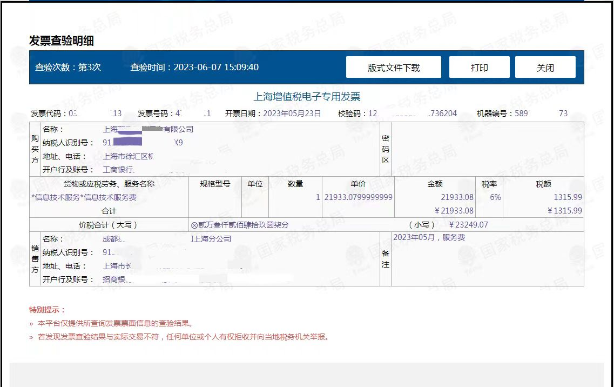Select the item *信息技术服务*信息技术服务费
614x387 pixels.
click(84, 197)
